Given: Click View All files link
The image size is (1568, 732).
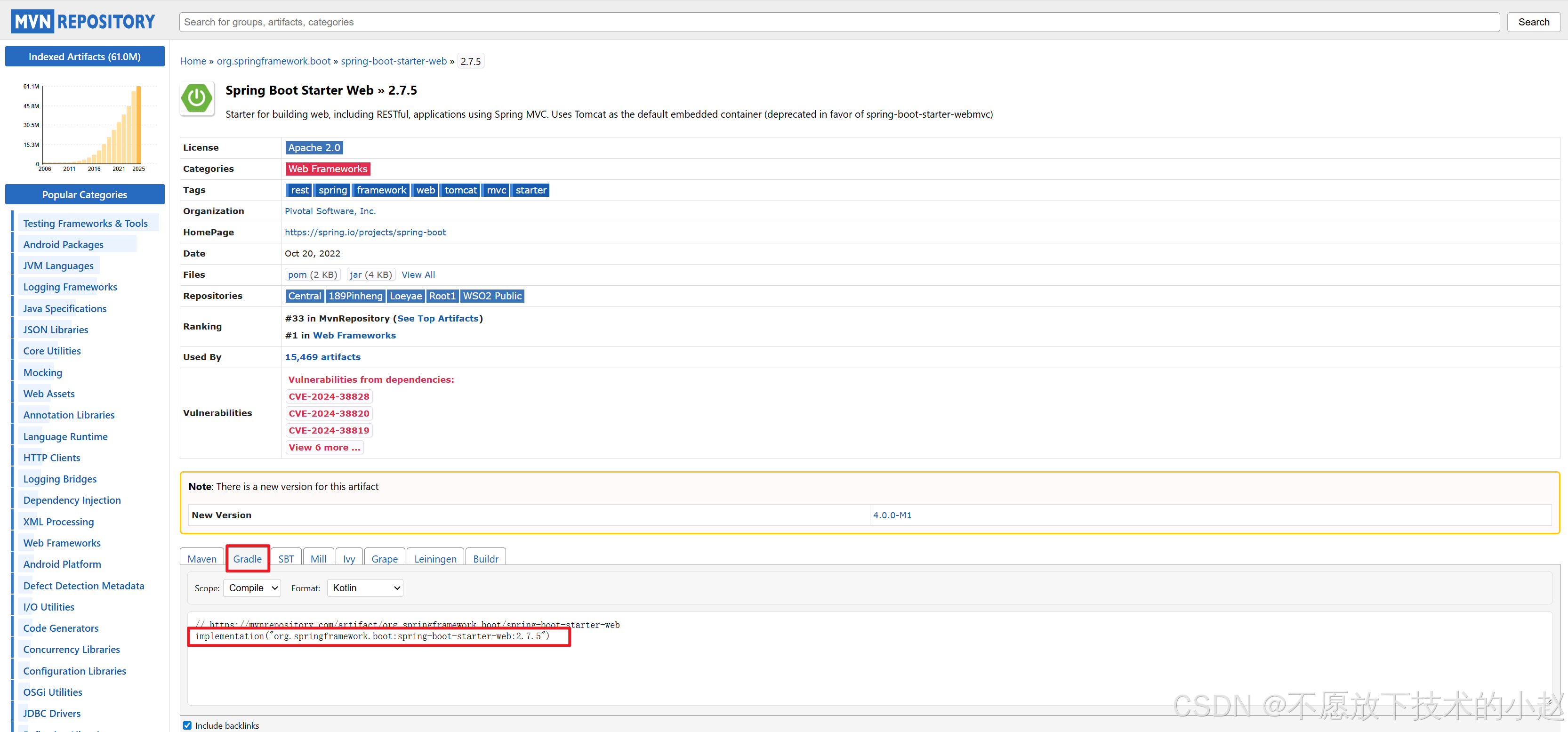Looking at the screenshot, I should (x=418, y=274).
